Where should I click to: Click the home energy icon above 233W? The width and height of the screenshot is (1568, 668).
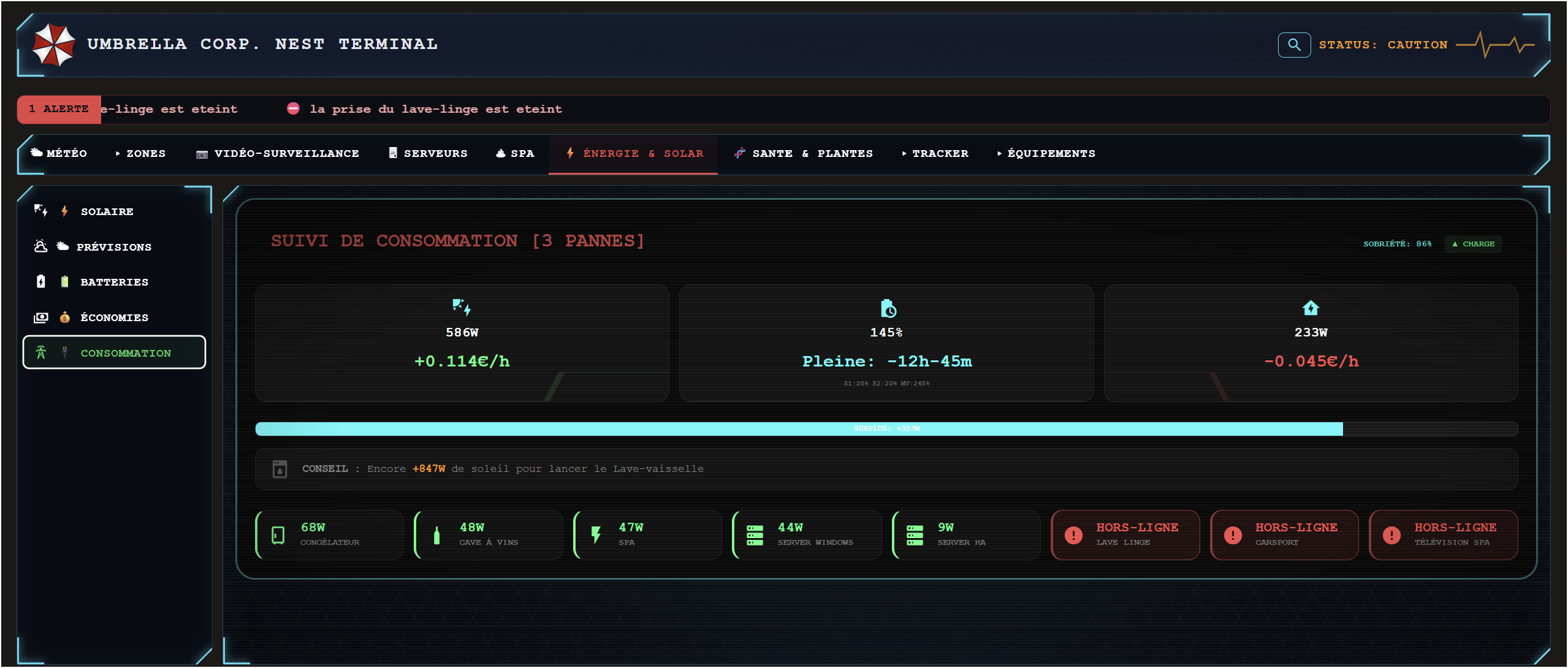[1311, 307]
